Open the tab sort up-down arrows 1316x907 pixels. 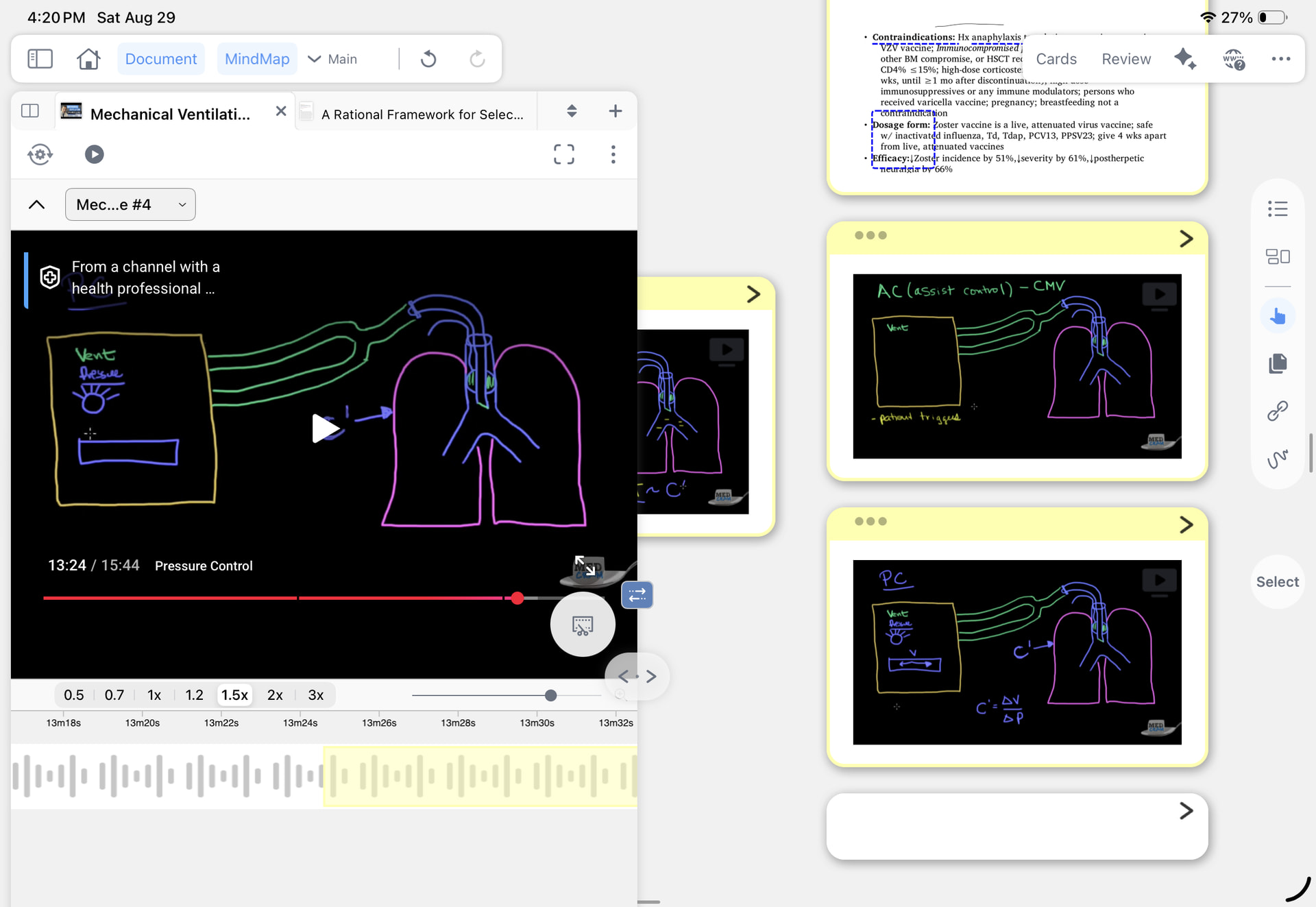coord(572,111)
